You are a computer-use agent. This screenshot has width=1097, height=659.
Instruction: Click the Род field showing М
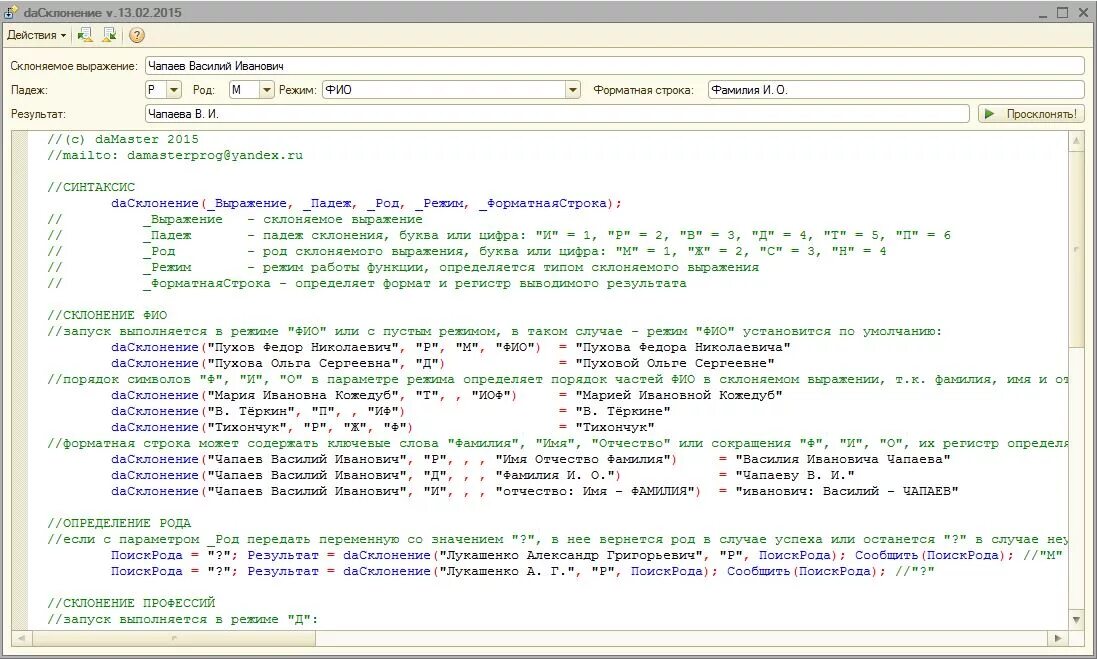(244, 90)
